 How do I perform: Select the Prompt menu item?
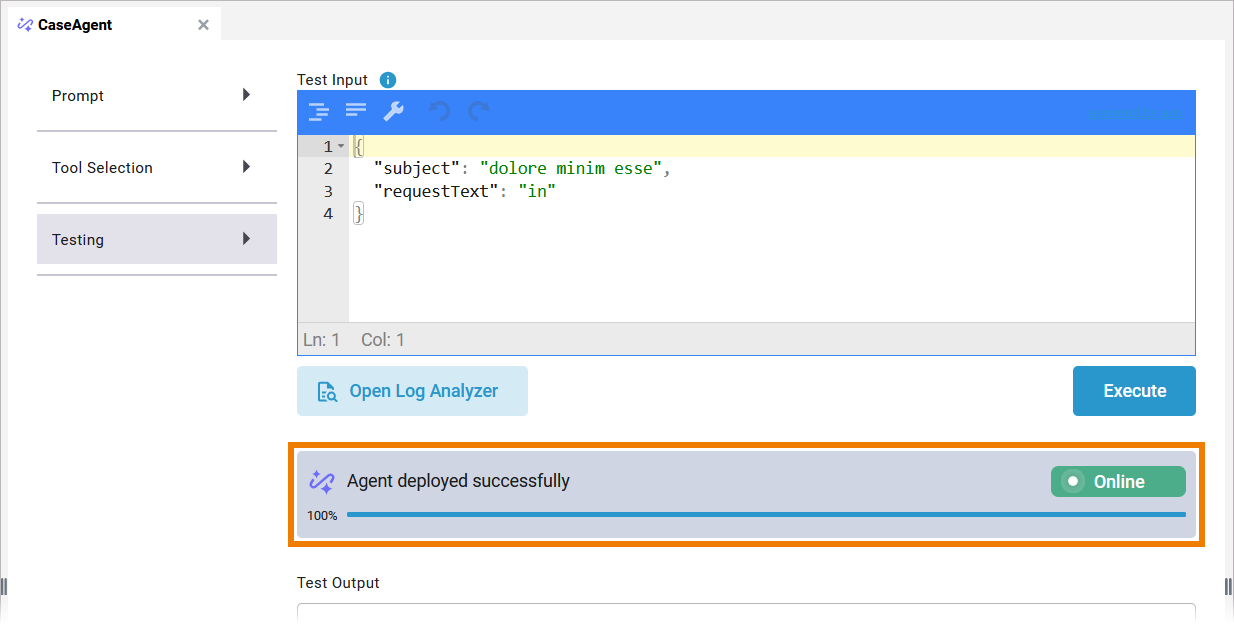[78, 96]
